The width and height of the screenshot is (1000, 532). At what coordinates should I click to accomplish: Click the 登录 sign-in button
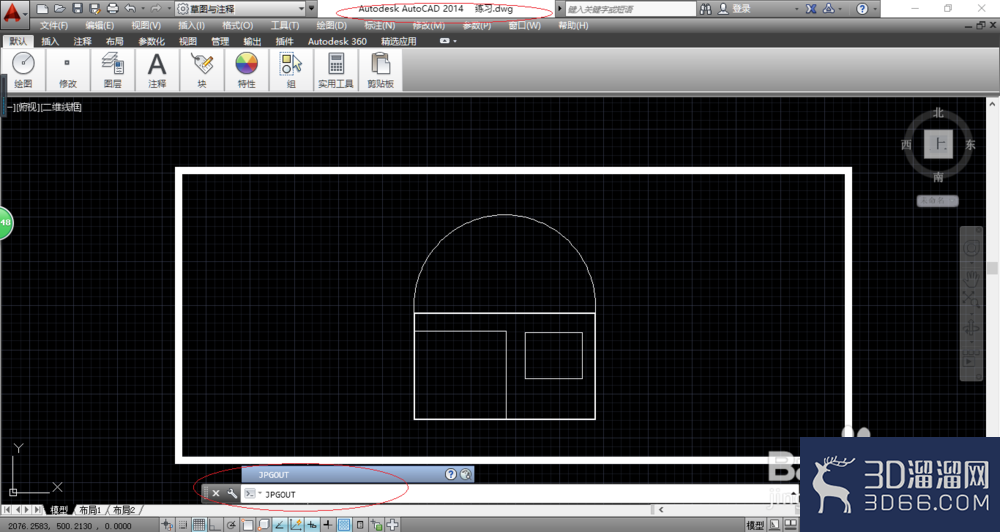pos(735,9)
